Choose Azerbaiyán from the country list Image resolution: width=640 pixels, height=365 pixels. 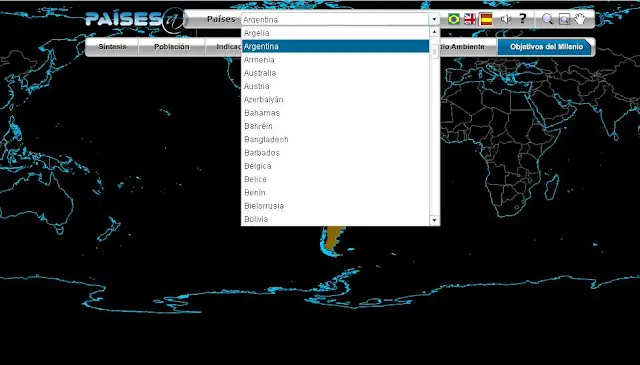[335, 100]
